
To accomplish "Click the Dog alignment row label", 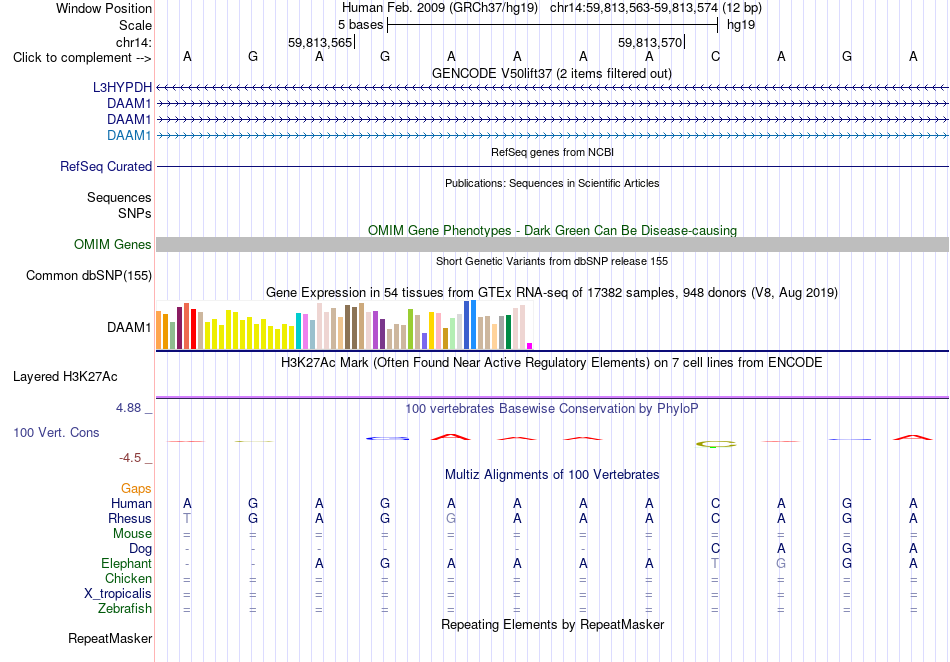I will [x=140, y=549].
